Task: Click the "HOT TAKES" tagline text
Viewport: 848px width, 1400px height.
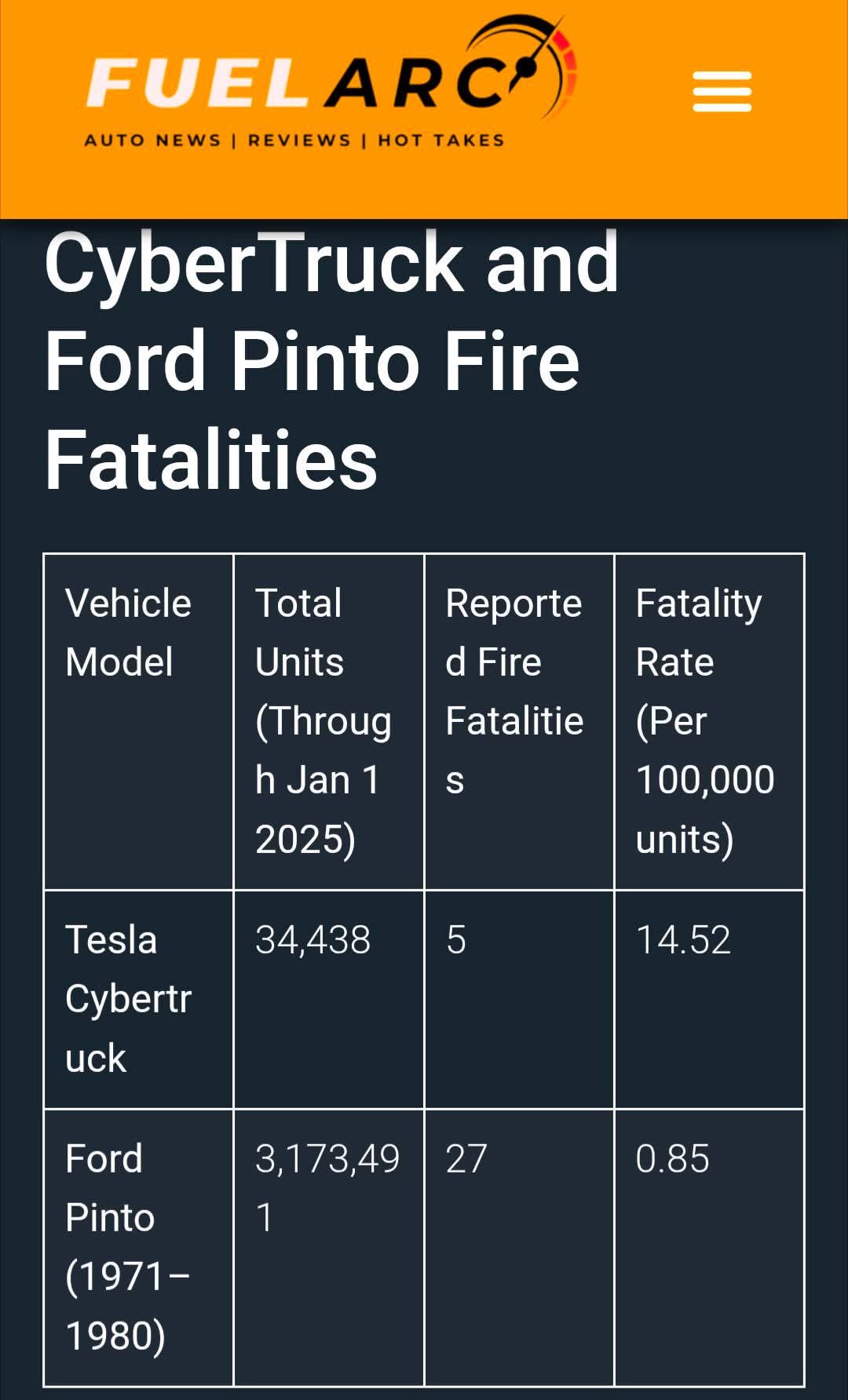Action: pos(440,140)
